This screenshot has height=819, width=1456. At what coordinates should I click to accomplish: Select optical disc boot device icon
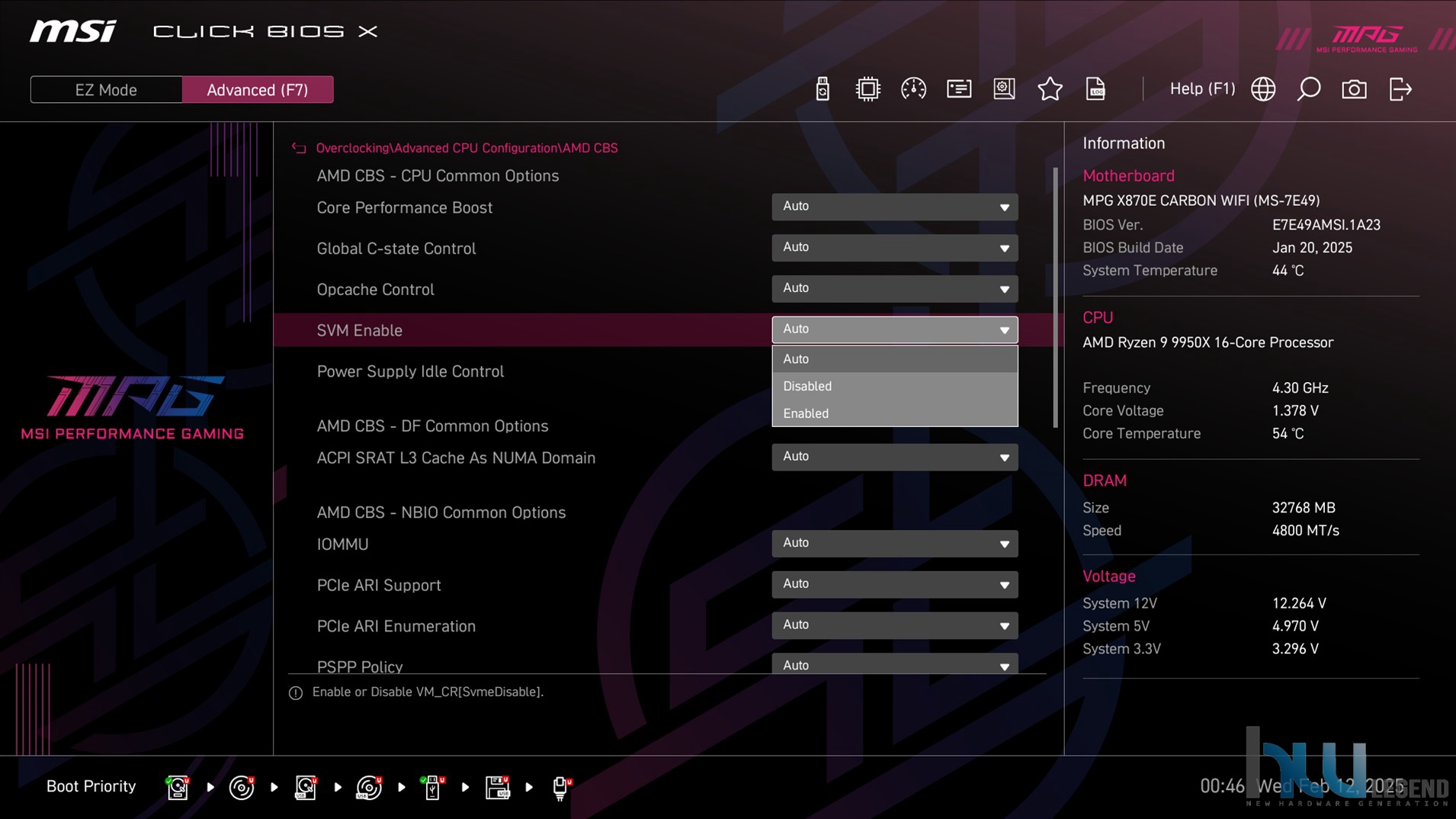[242, 787]
